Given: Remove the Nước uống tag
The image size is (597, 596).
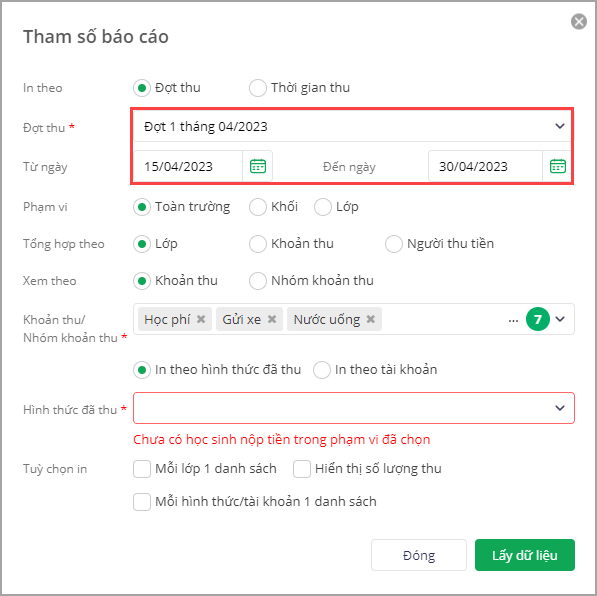Looking at the screenshot, I should 371,319.
